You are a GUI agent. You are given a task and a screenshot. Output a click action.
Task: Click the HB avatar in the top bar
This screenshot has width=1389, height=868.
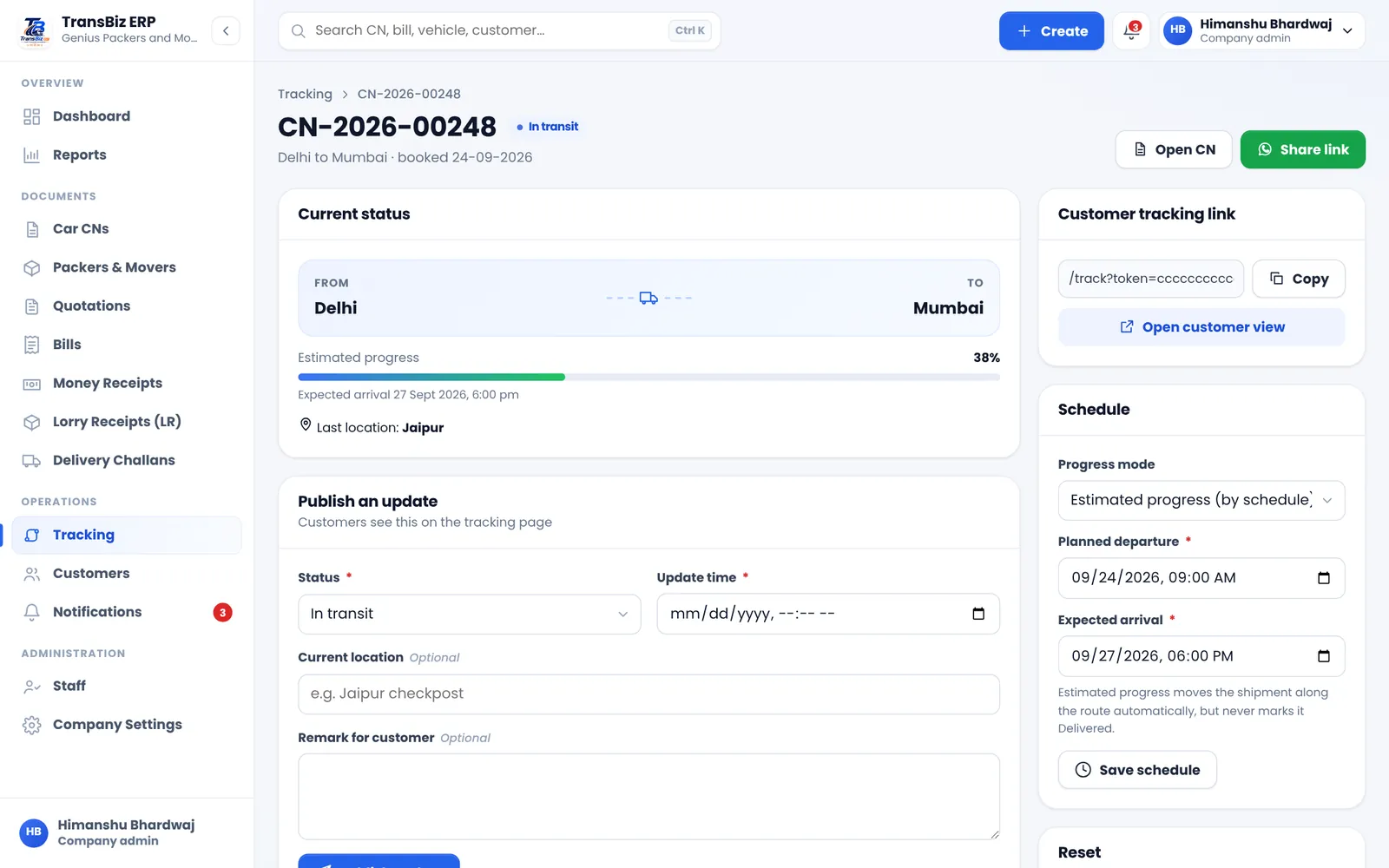click(x=1177, y=30)
